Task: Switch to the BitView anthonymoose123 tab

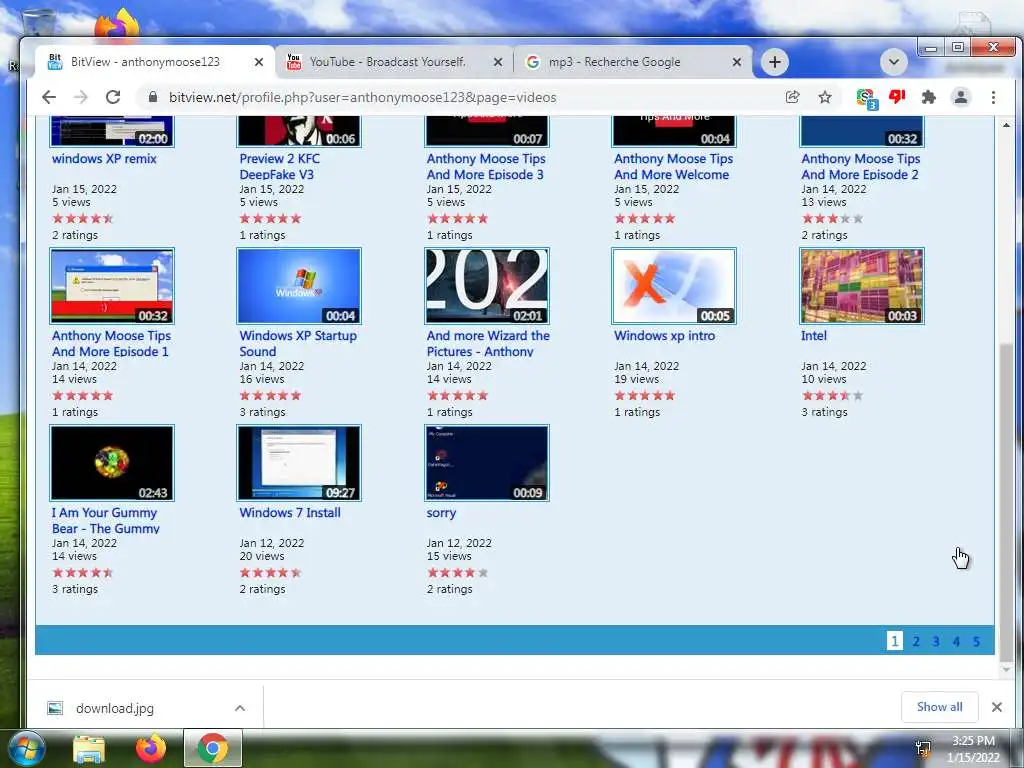Action: [x=154, y=62]
